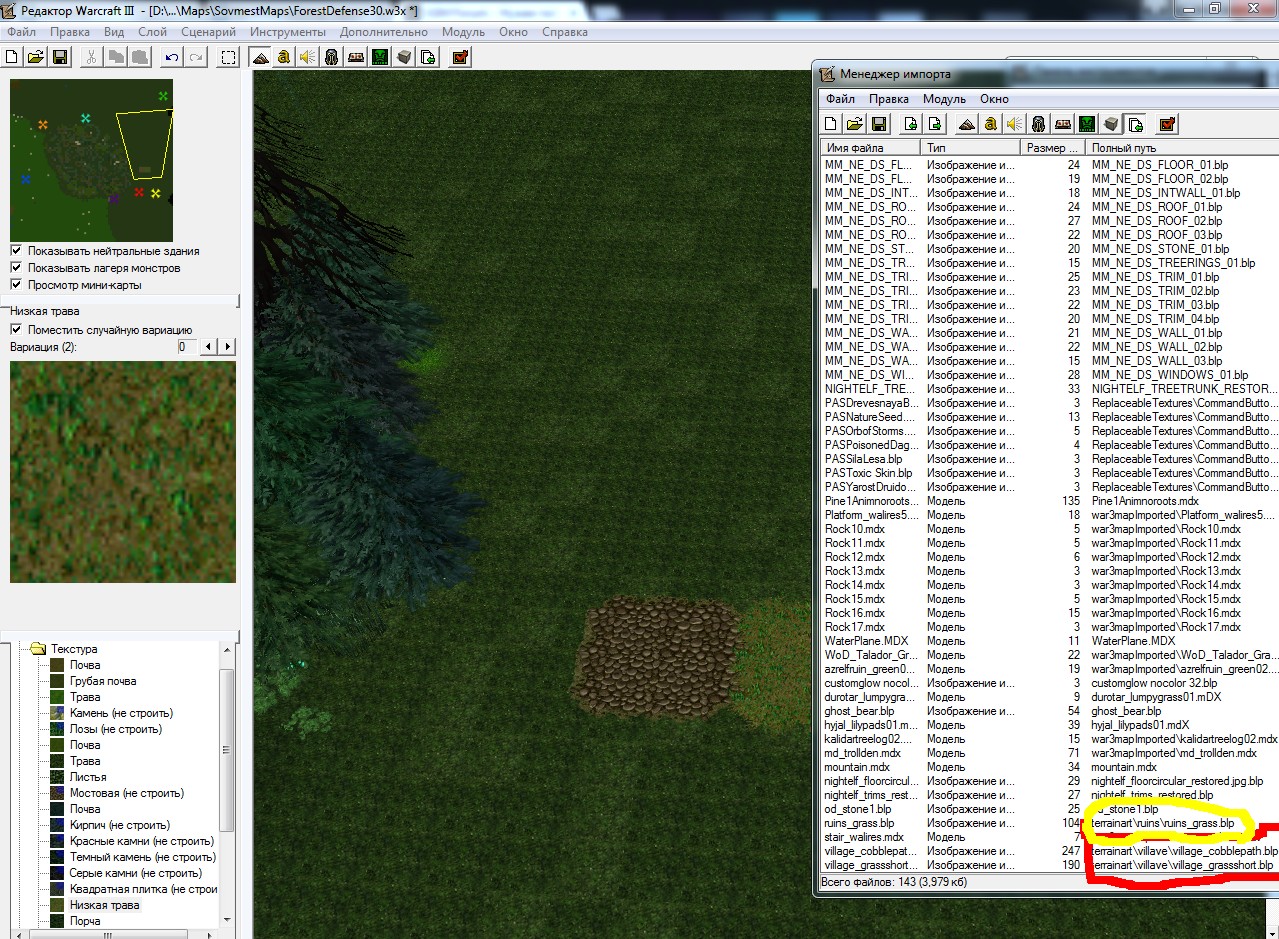
Task: Open Trigger Editor from Import Manager toolbar
Action: pyautogui.click(x=990, y=124)
